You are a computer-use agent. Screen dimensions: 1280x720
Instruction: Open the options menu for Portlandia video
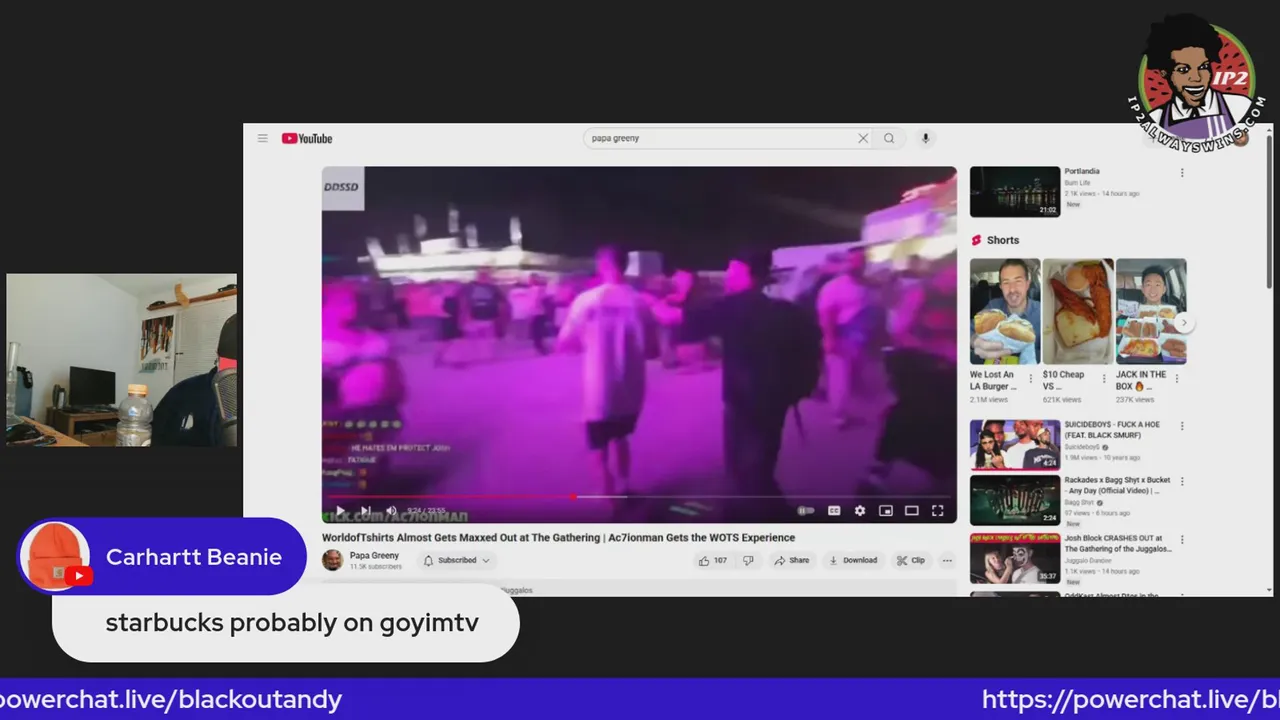click(x=1182, y=173)
